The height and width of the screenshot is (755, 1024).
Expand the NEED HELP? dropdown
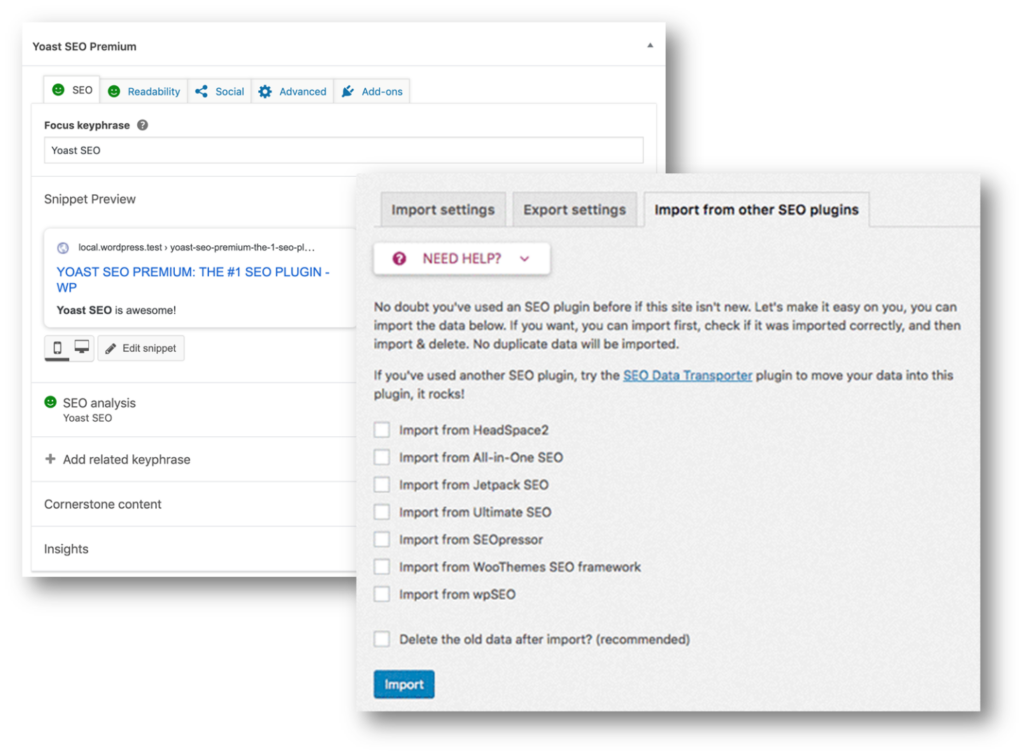[x=461, y=258]
